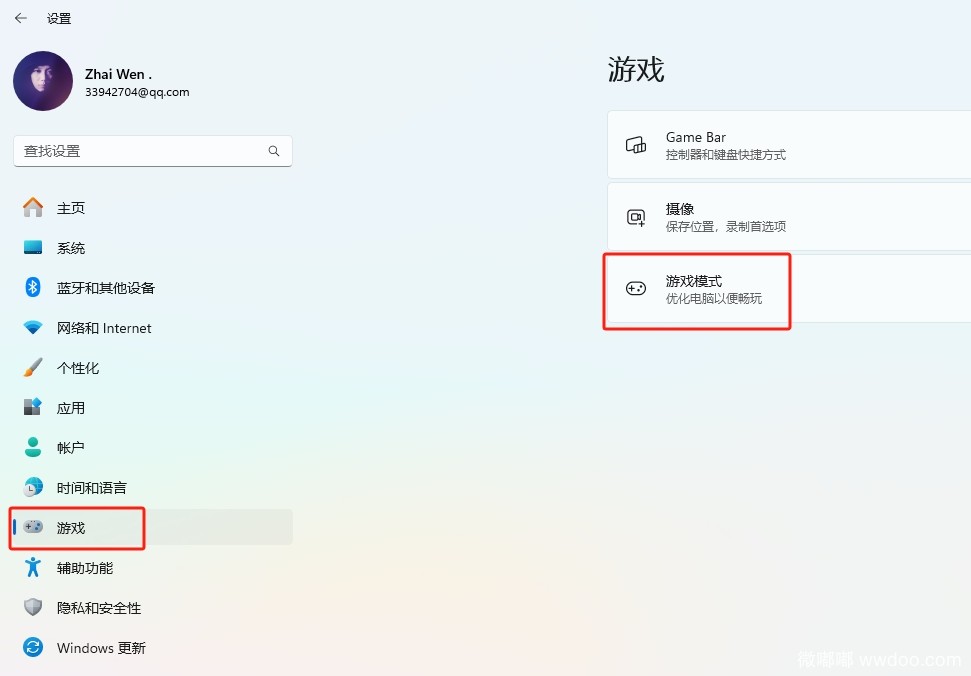Viewport: 971px width, 676px height.
Task: Click the 查找设置 search field
Action: coord(153,151)
